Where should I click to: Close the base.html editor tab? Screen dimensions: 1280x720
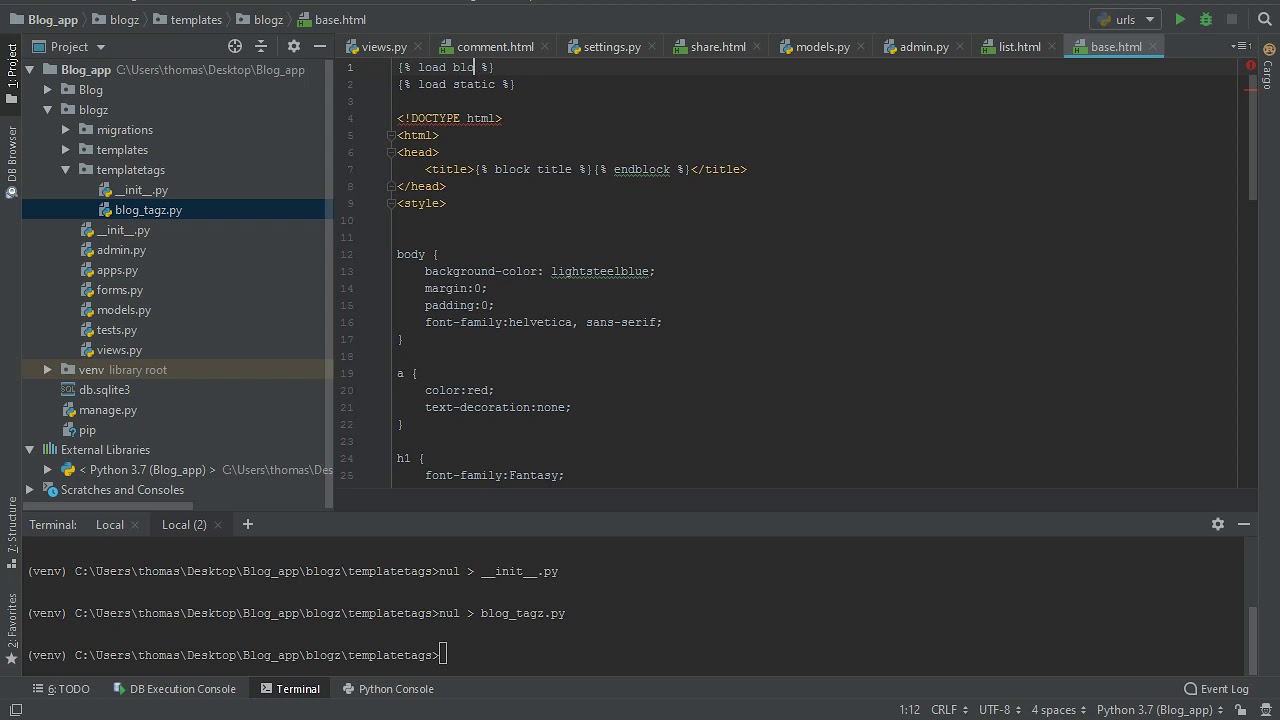click(x=1152, y=47)
